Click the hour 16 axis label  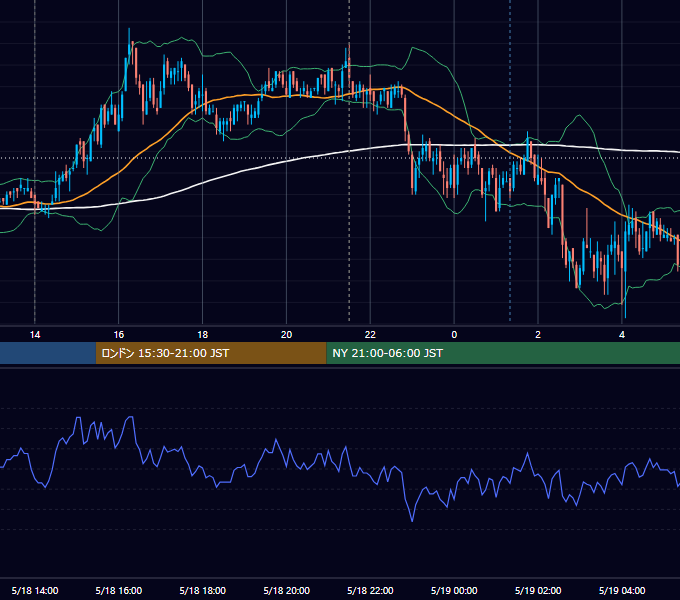point(118,335)
